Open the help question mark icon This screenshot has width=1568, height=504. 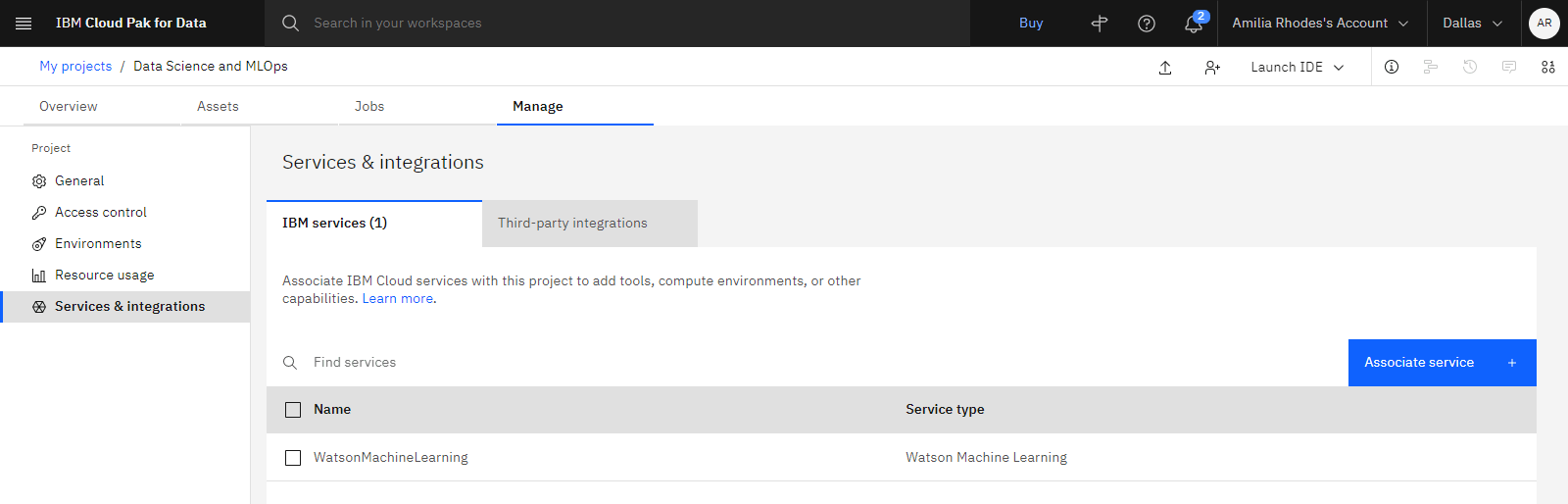click(1147, 24)
